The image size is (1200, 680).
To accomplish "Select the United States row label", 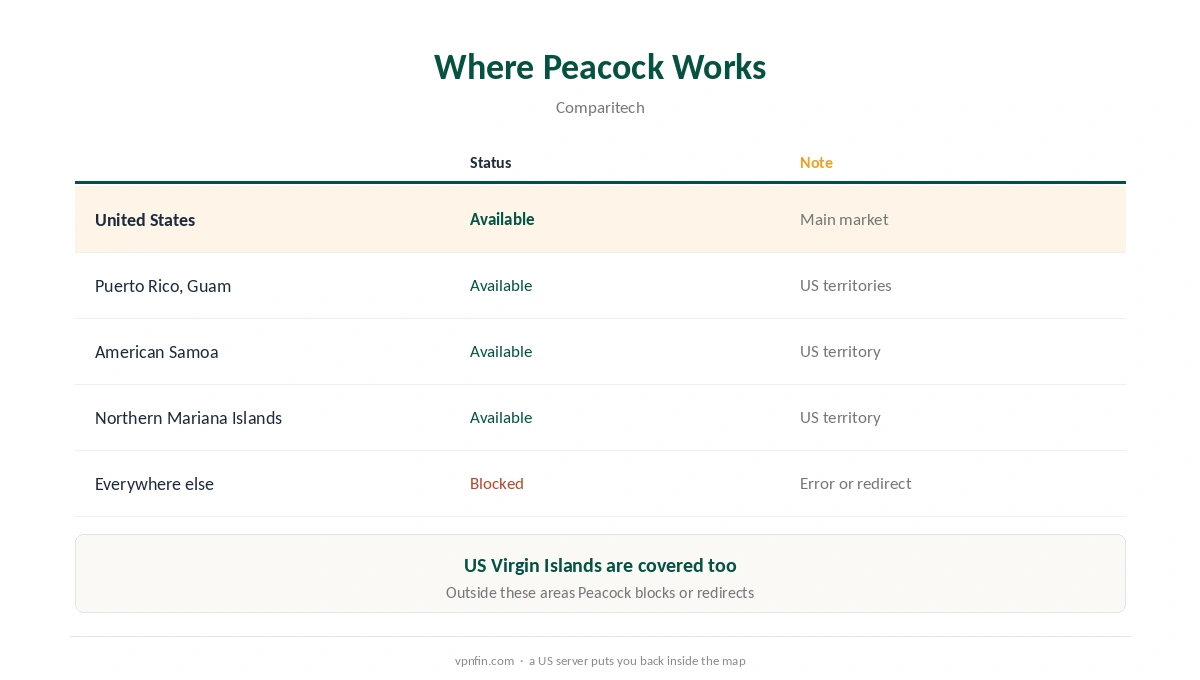I will coord(145,220).
